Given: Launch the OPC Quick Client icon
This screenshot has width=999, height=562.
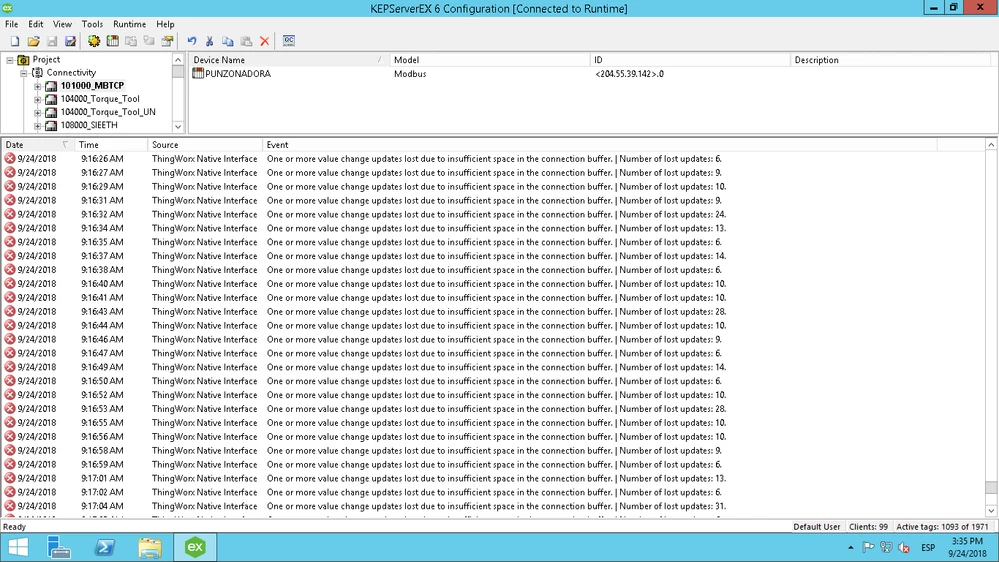Looking at the screenshot, I should click(x=289, y=41).
